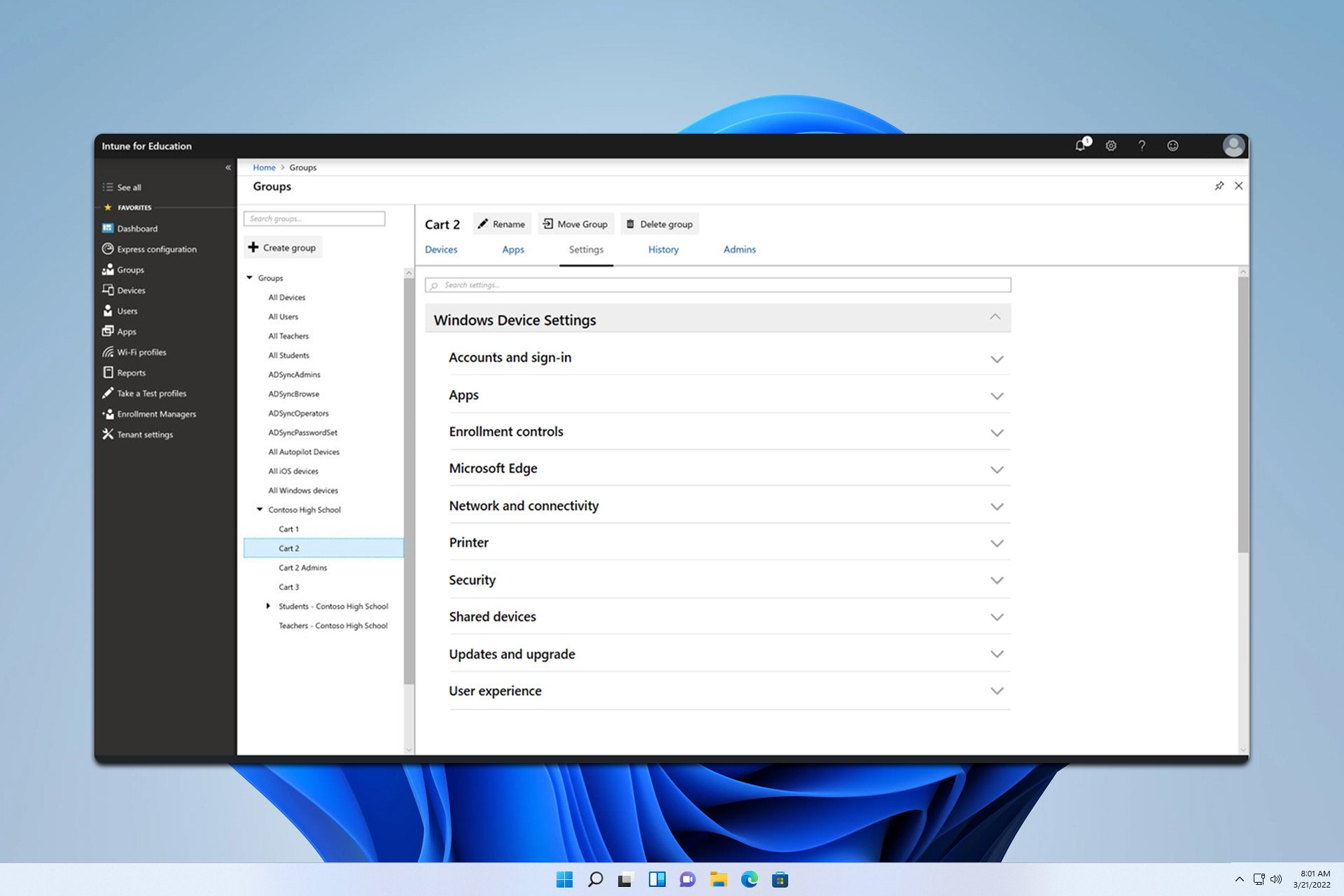This screenshot has width=1344, height=896.
Task: Collapse the Groups tree root
Action: pyautogui.click(x=249, y=278)
